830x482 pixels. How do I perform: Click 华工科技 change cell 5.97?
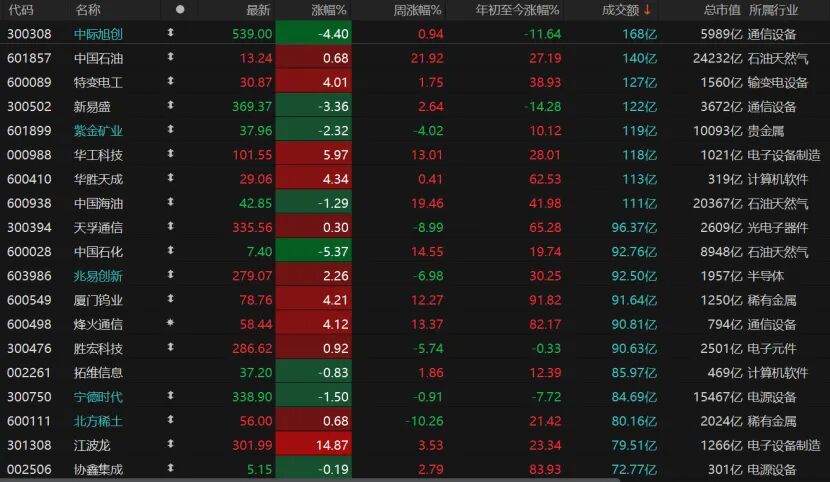[313, 155]
